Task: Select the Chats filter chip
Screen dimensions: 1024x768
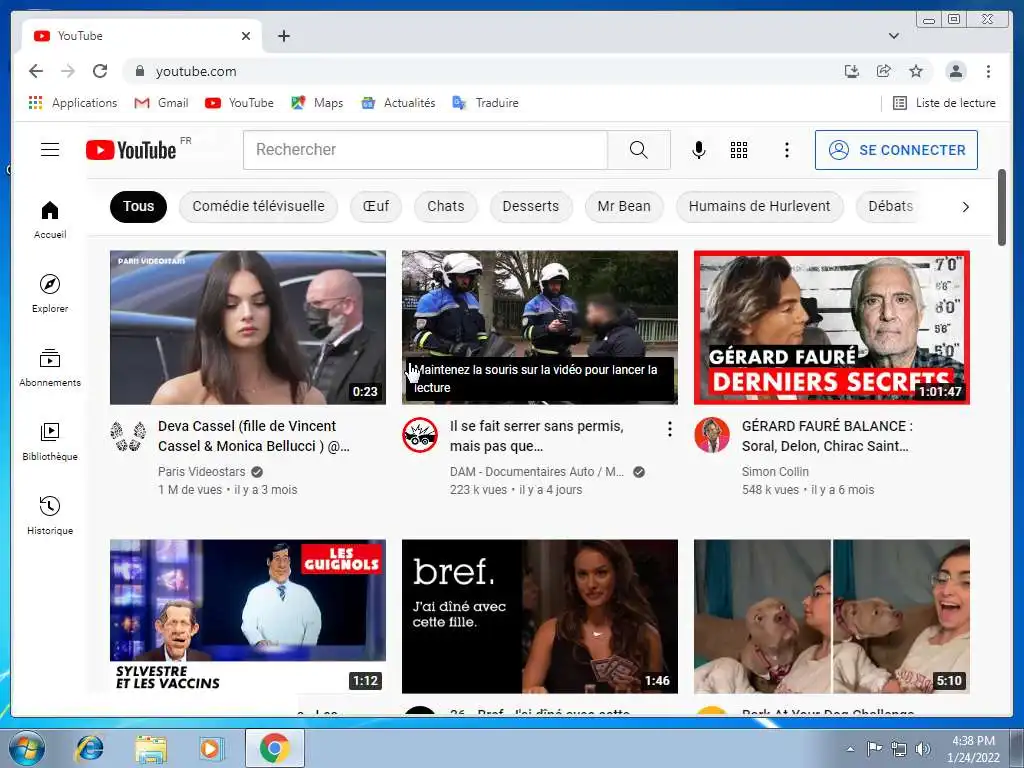Action: coord(445,206)
